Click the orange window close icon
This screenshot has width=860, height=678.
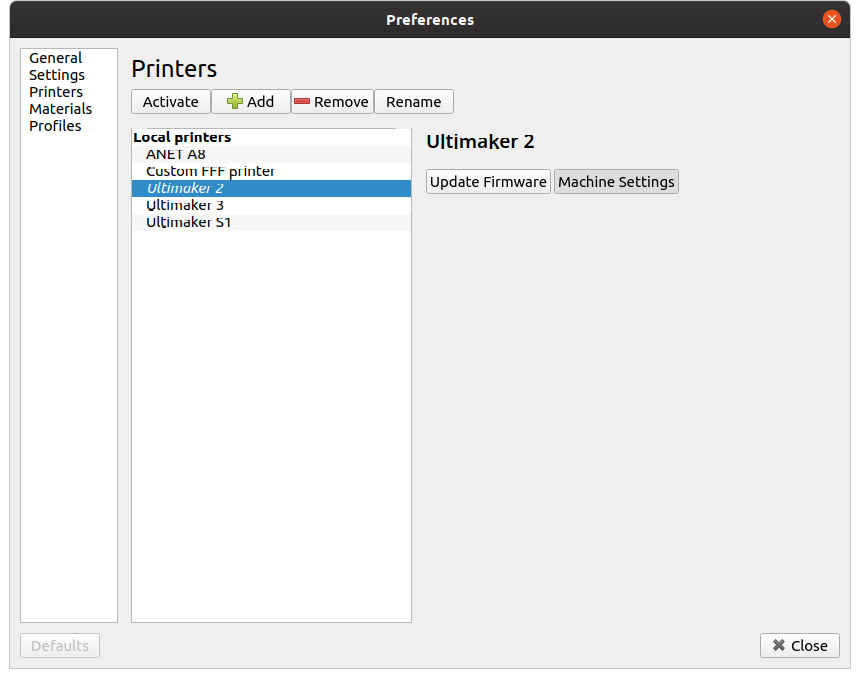831,19
